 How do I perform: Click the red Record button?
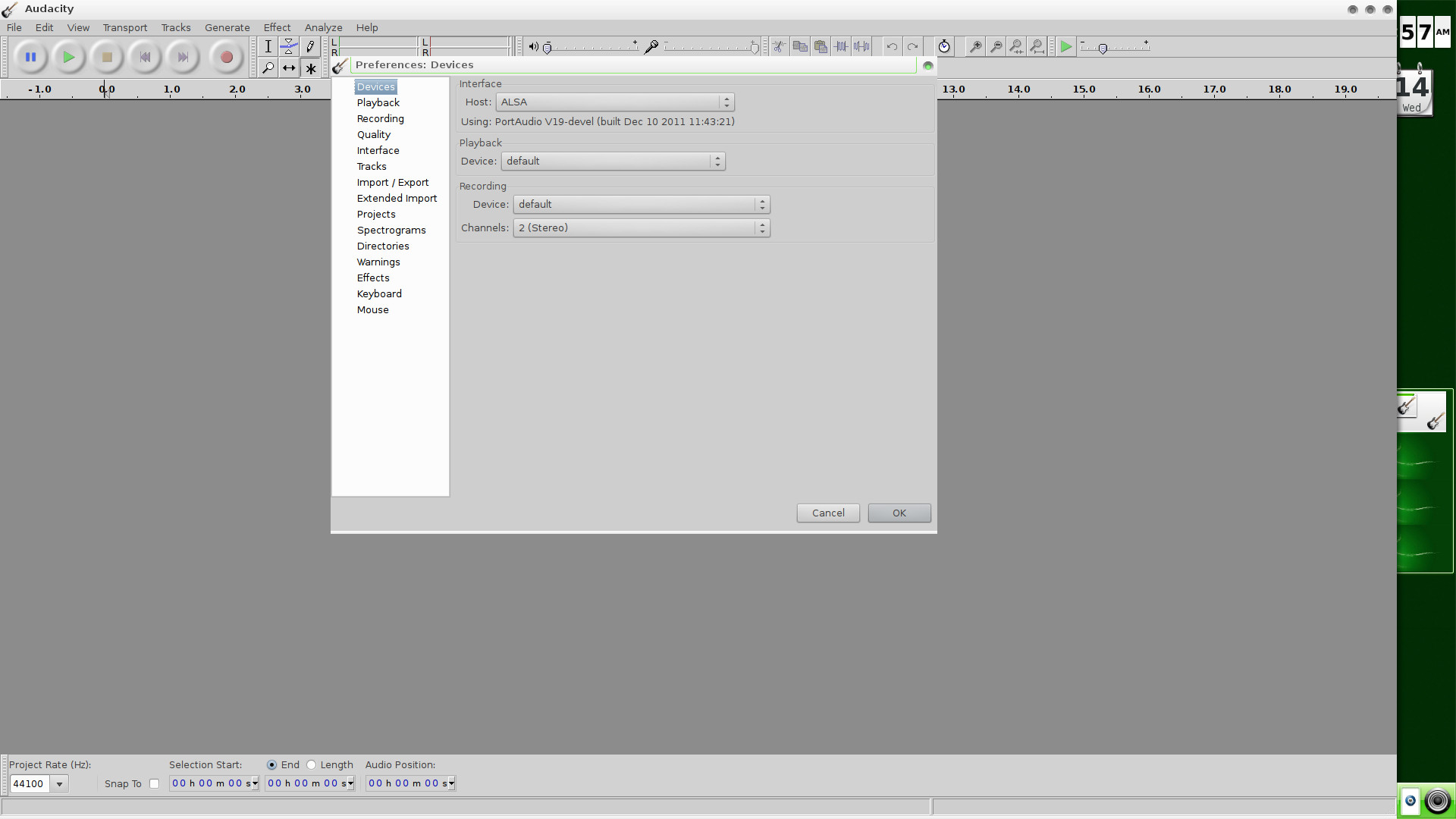pos(226,57)
